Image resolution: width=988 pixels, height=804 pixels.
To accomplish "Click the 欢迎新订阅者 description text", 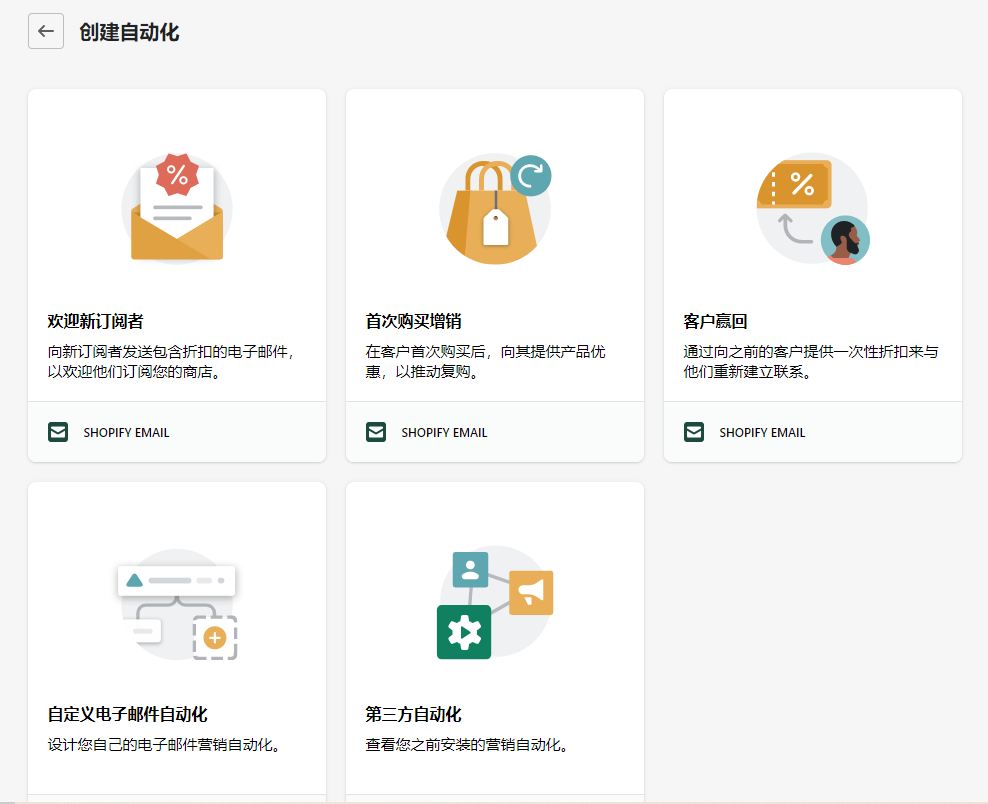I will [x=171, y=362].
